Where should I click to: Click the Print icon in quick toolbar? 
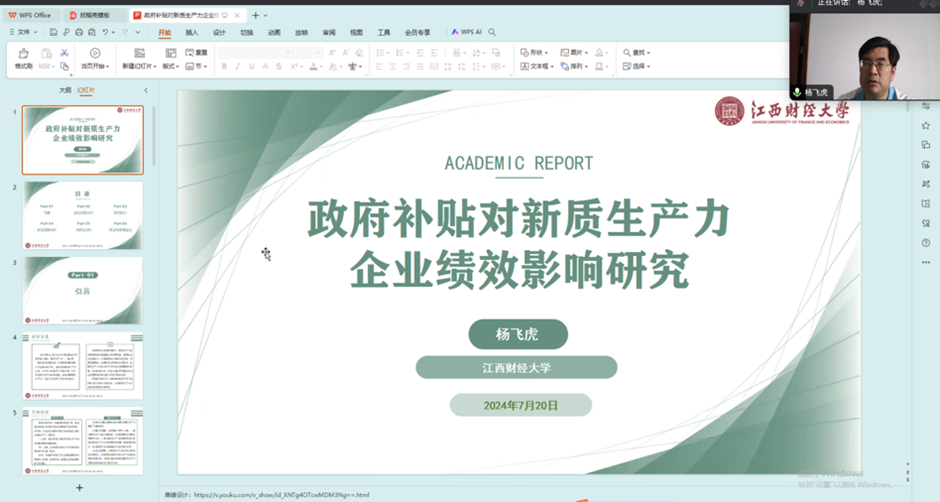pos(78,33)
